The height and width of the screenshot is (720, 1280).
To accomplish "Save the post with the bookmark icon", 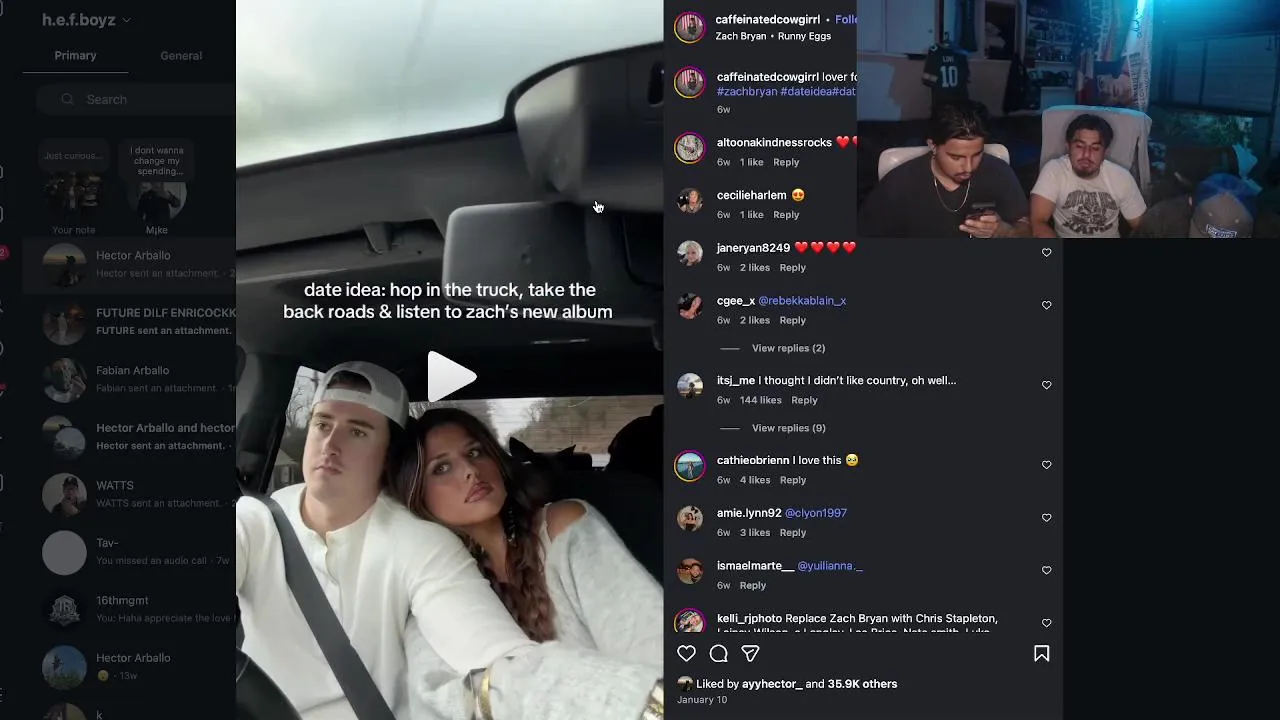I will [1041, 654].
